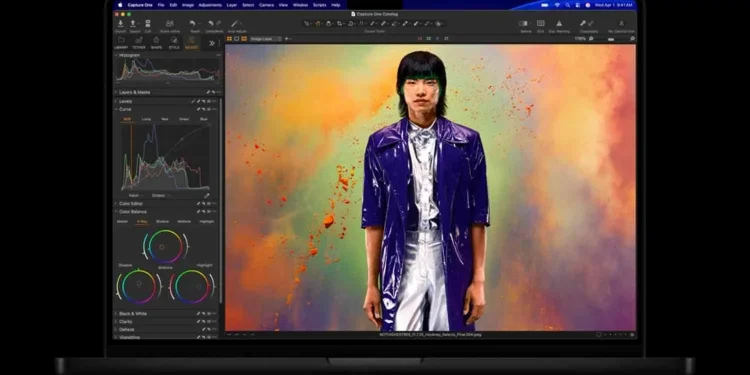Open the Camera menu
Image resolution: width=750 pixels, height=375 pixels.
tap(266, 5)
